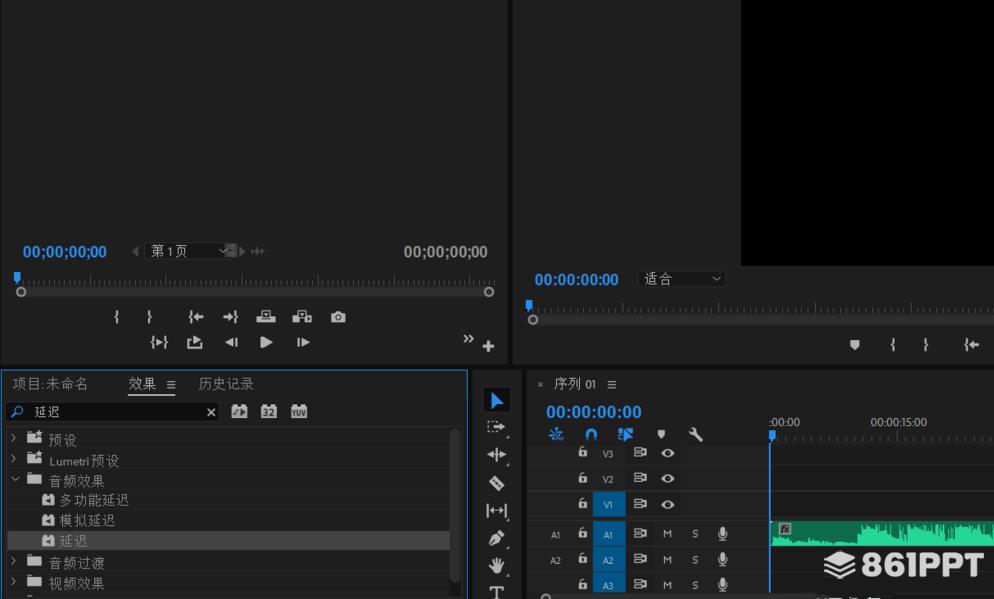Mark In point in source monitor

pos(117,316)
